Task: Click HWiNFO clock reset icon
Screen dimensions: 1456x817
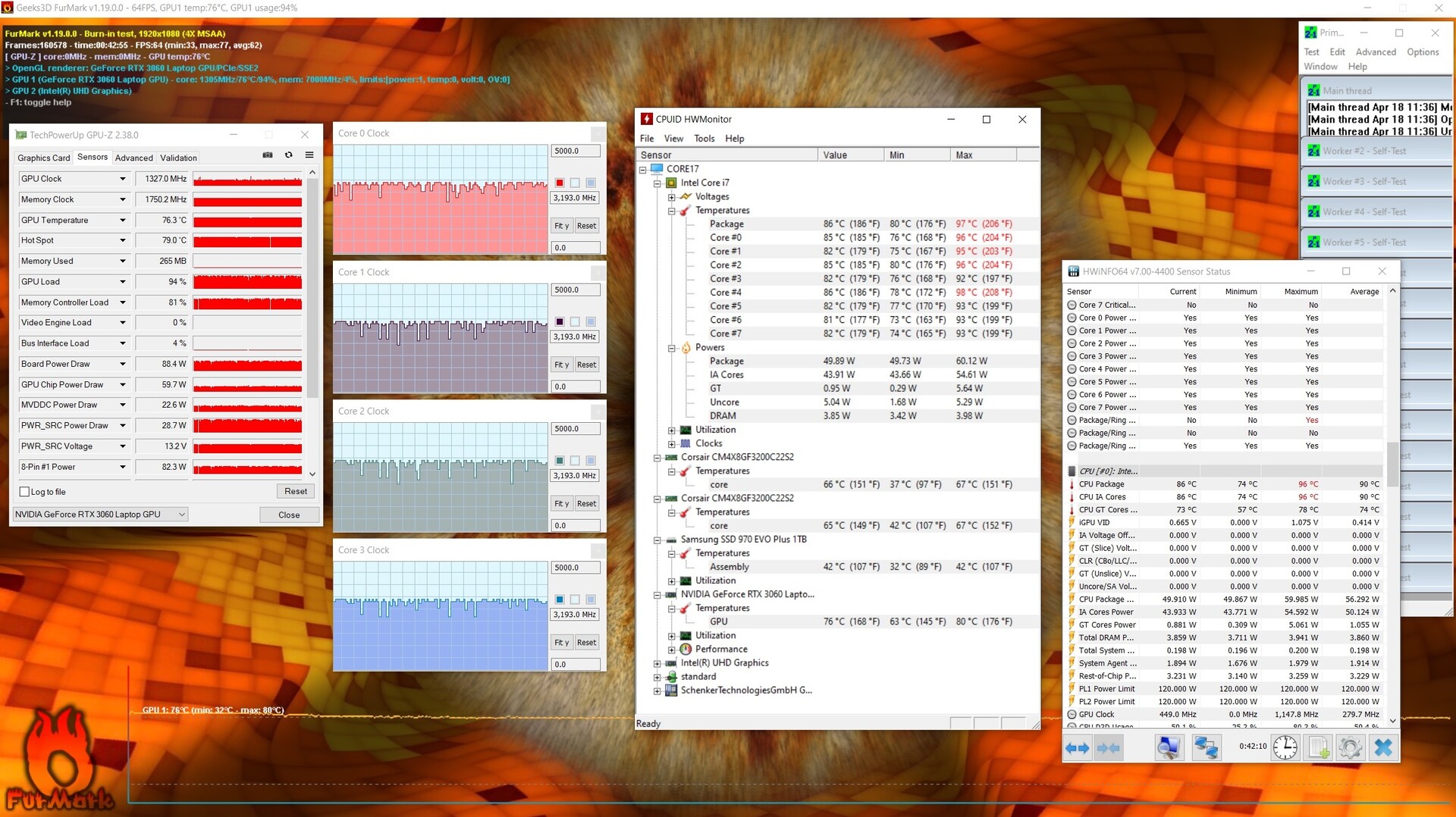Action: point(1285,747)
